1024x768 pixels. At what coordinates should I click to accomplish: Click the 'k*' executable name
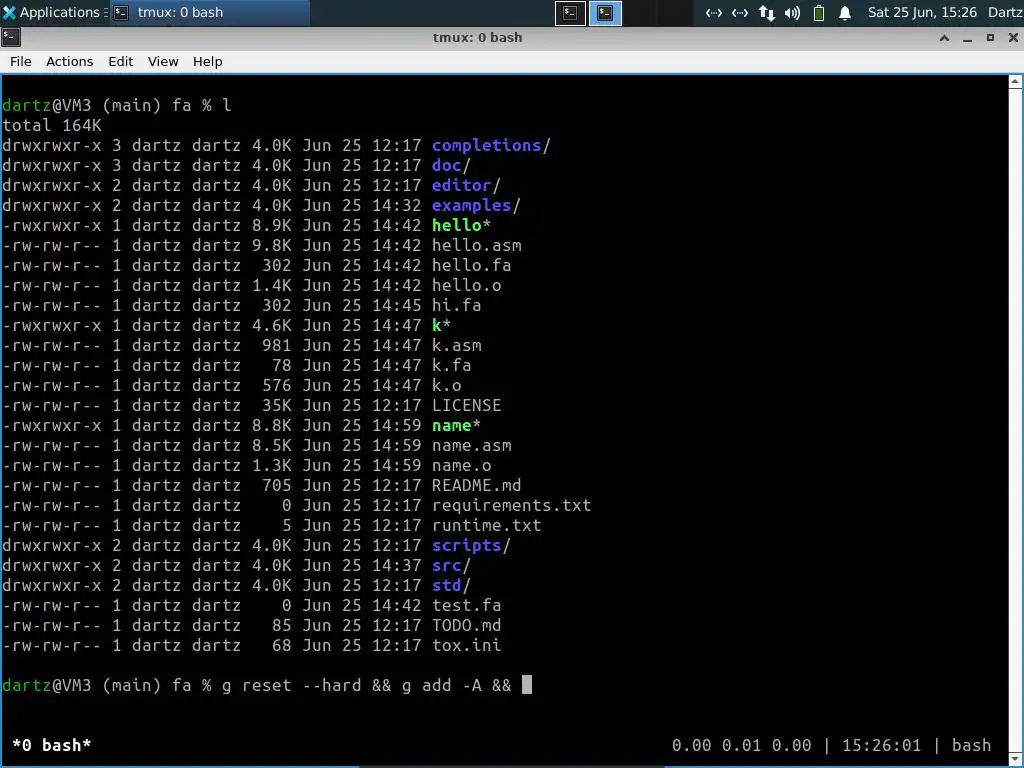click(x=441, y=325)
